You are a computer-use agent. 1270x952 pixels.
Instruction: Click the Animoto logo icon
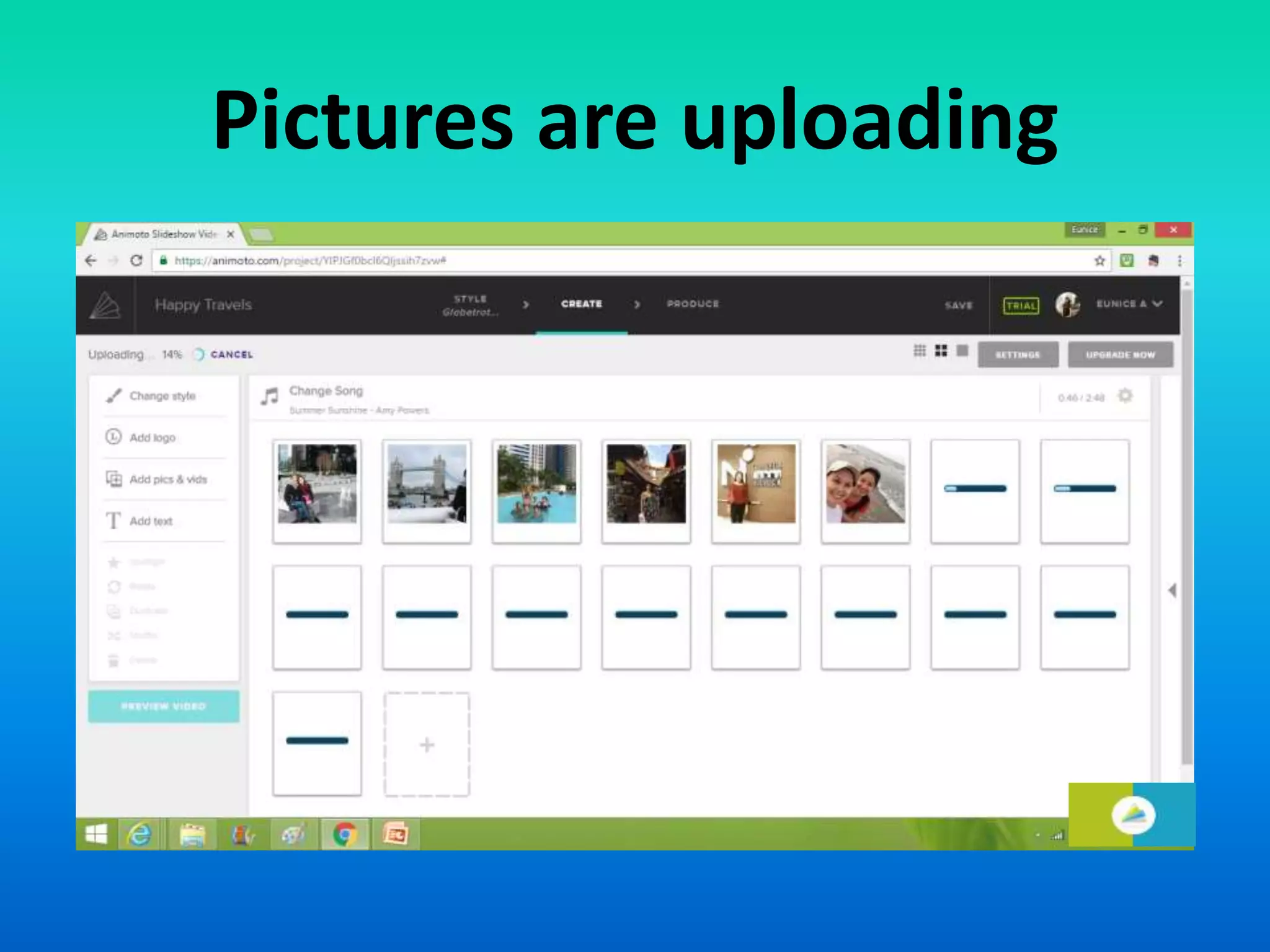[105, 305]
